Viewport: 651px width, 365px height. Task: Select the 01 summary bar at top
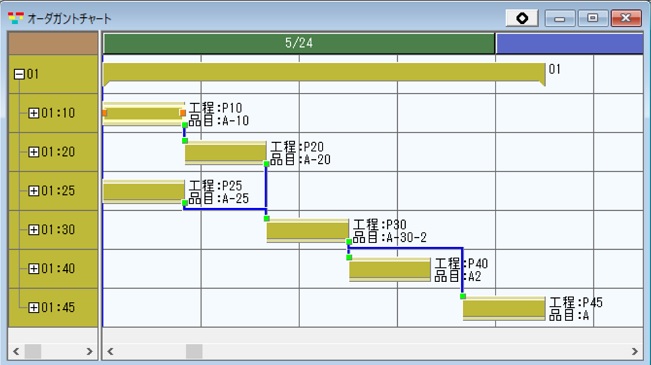[324, 73]
